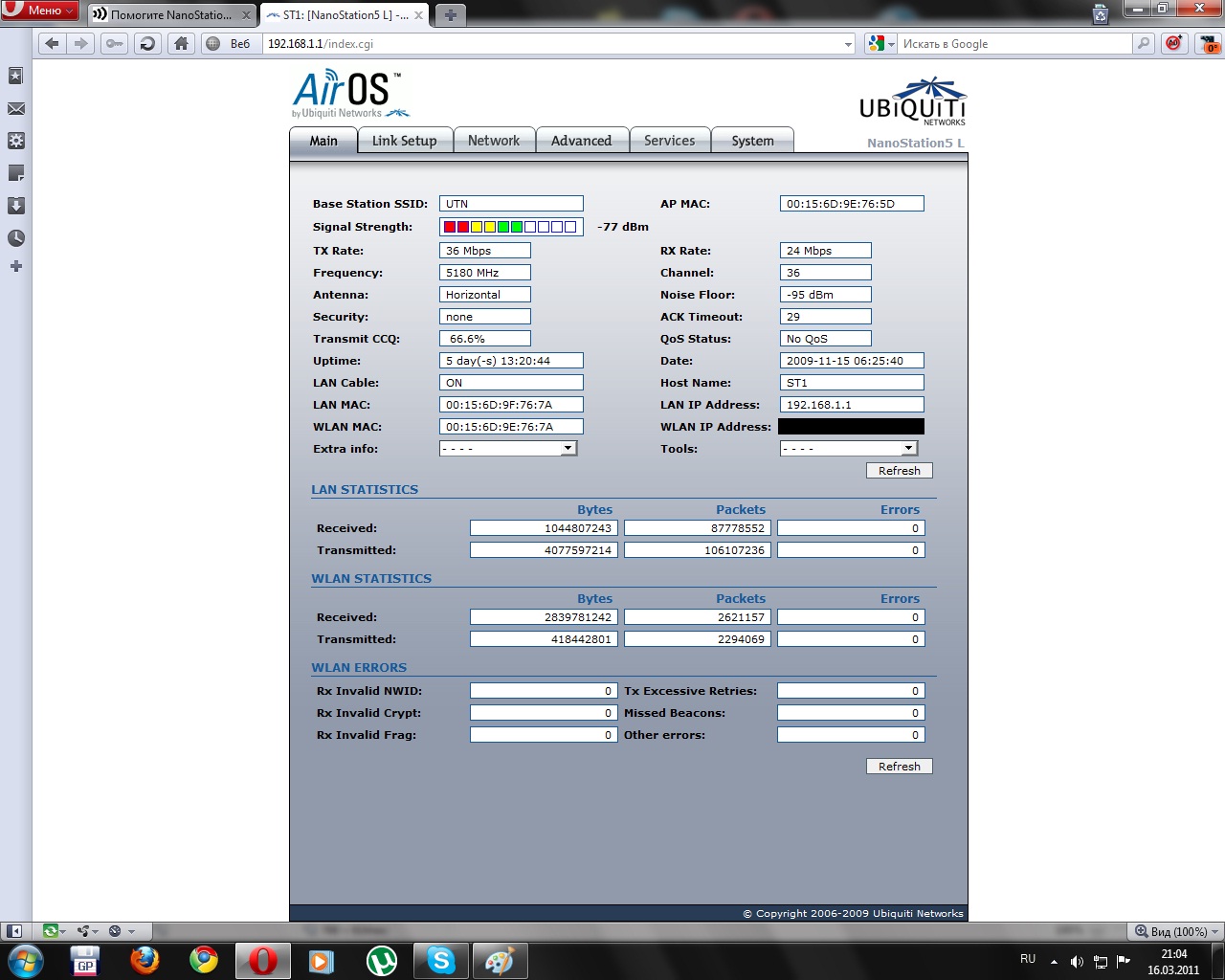
Task: Open the Mail panel envelope icon
Action: [x=15, y=109]
